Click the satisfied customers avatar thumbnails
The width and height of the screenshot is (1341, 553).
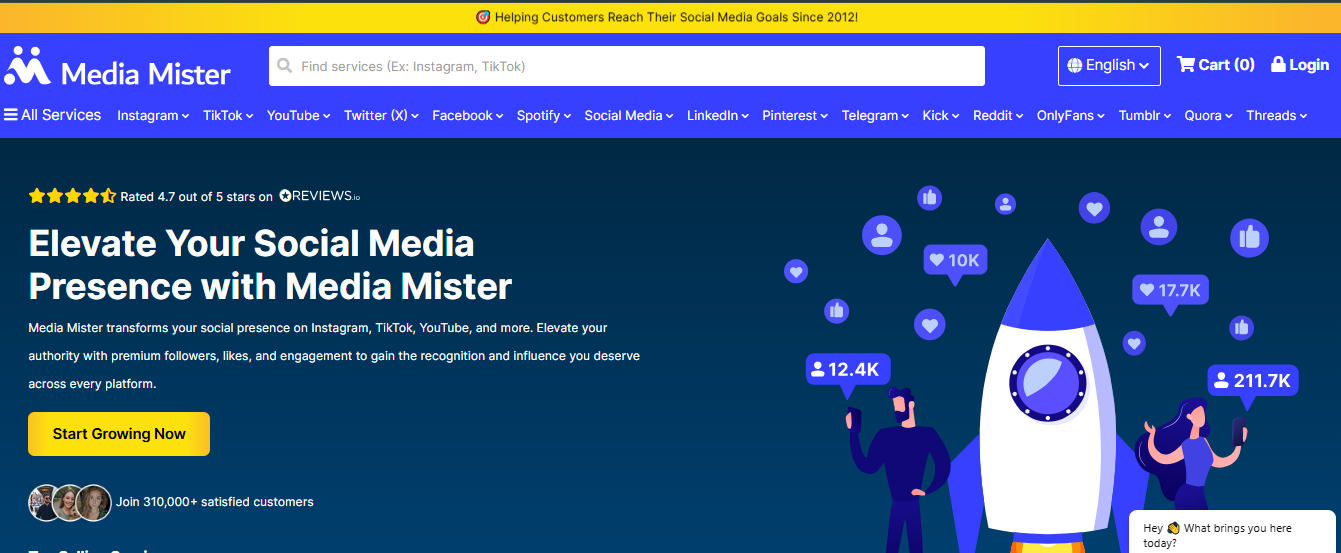click(x=69, y=502)
